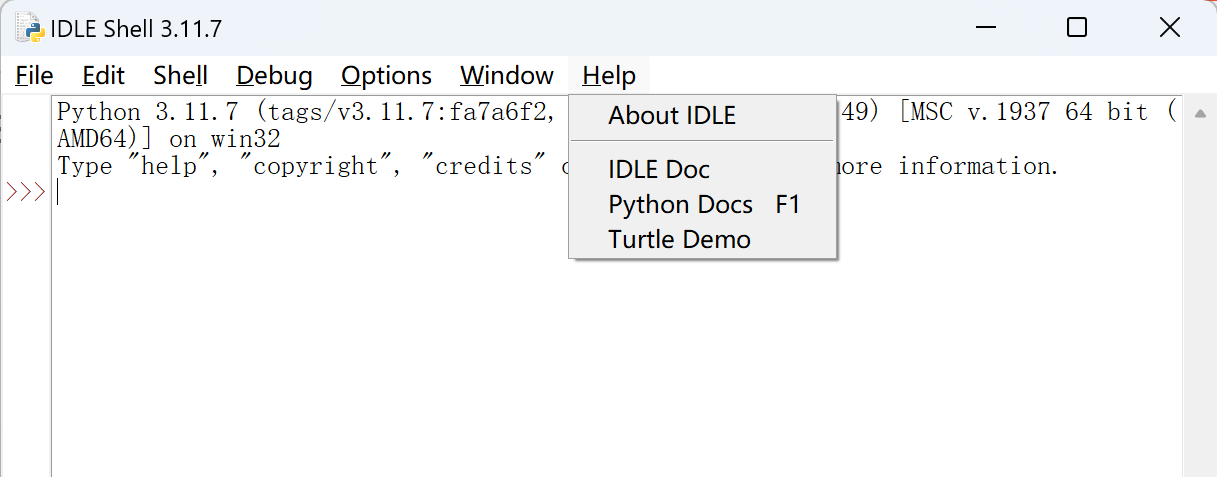Maximize the IDLE Shell window
The height and width of the screenshot is (477, 1217).
click(1076, 28)
